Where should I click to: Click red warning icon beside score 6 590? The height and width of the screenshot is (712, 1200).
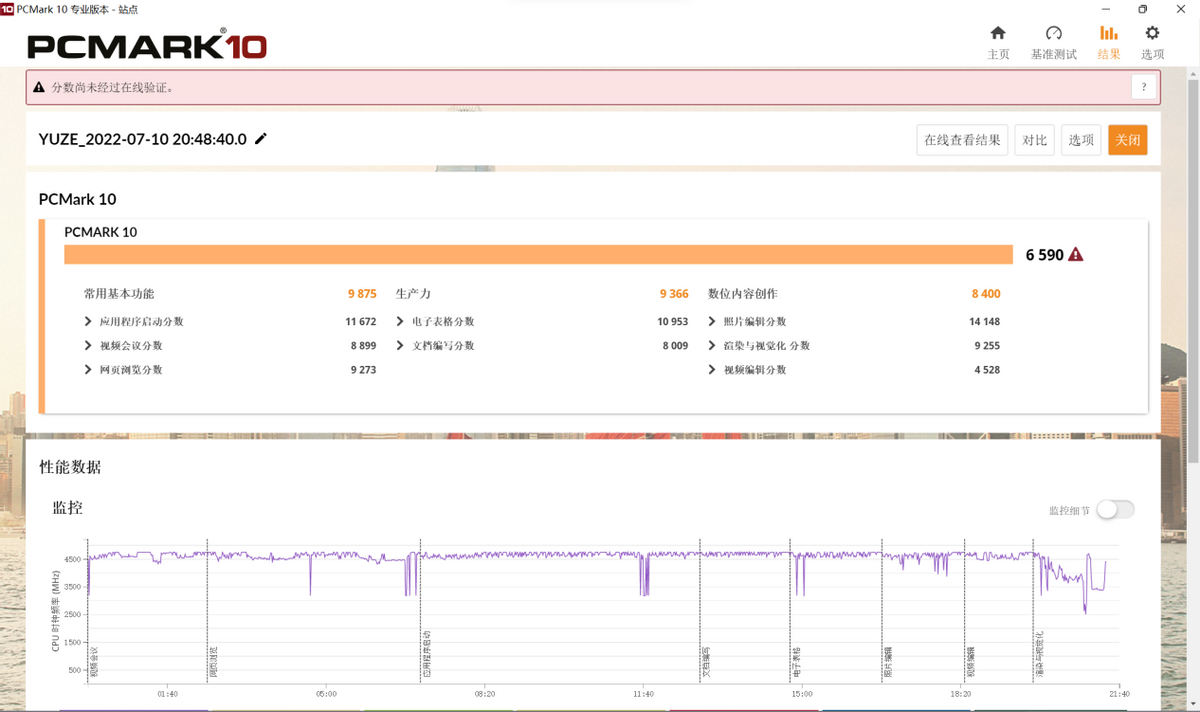coord(1076,255)
